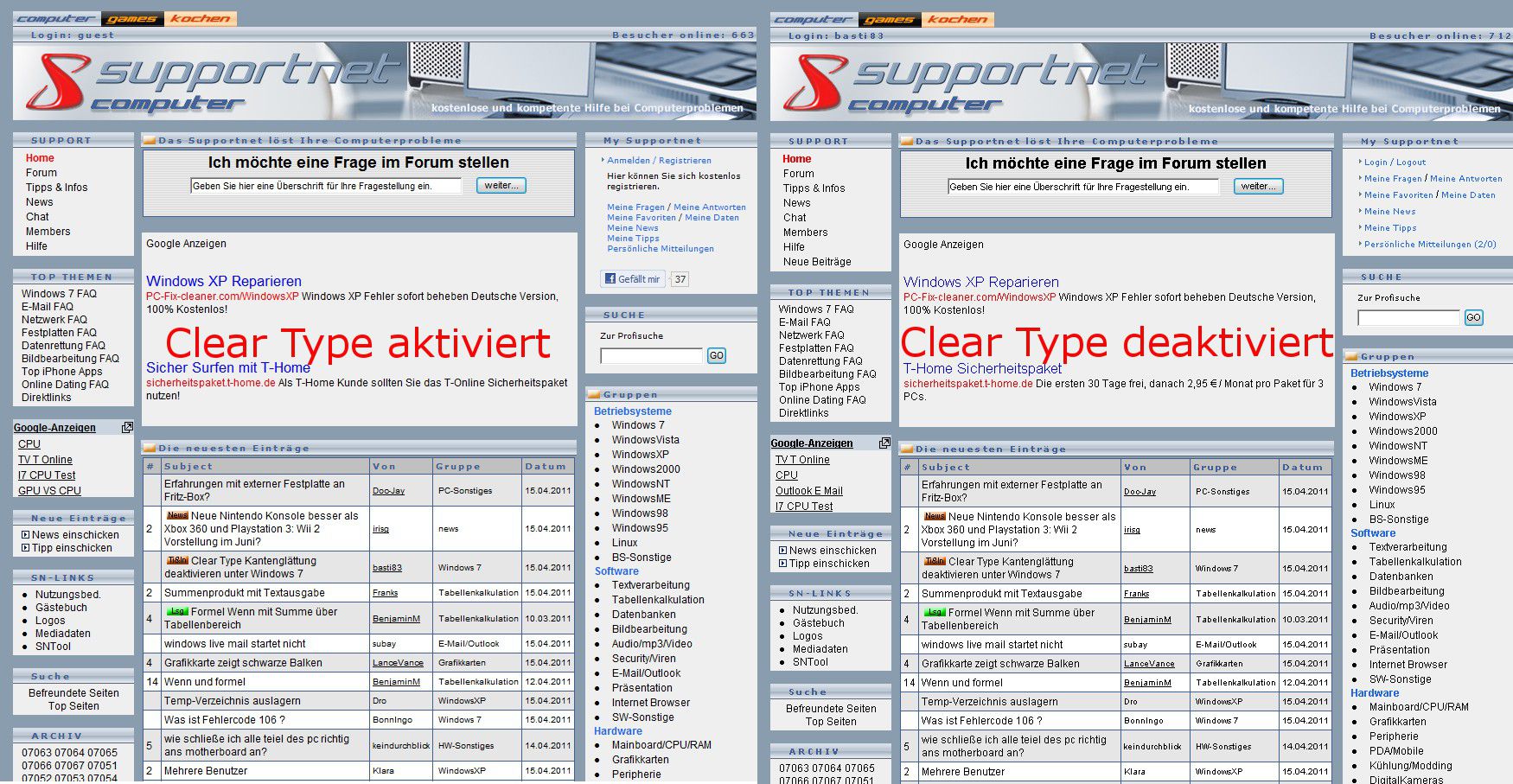The height and width of the screenshot is (784, 1513).
Task: Switch to 'games' tab on basti83 page
Action: click(x=890, y=19)
